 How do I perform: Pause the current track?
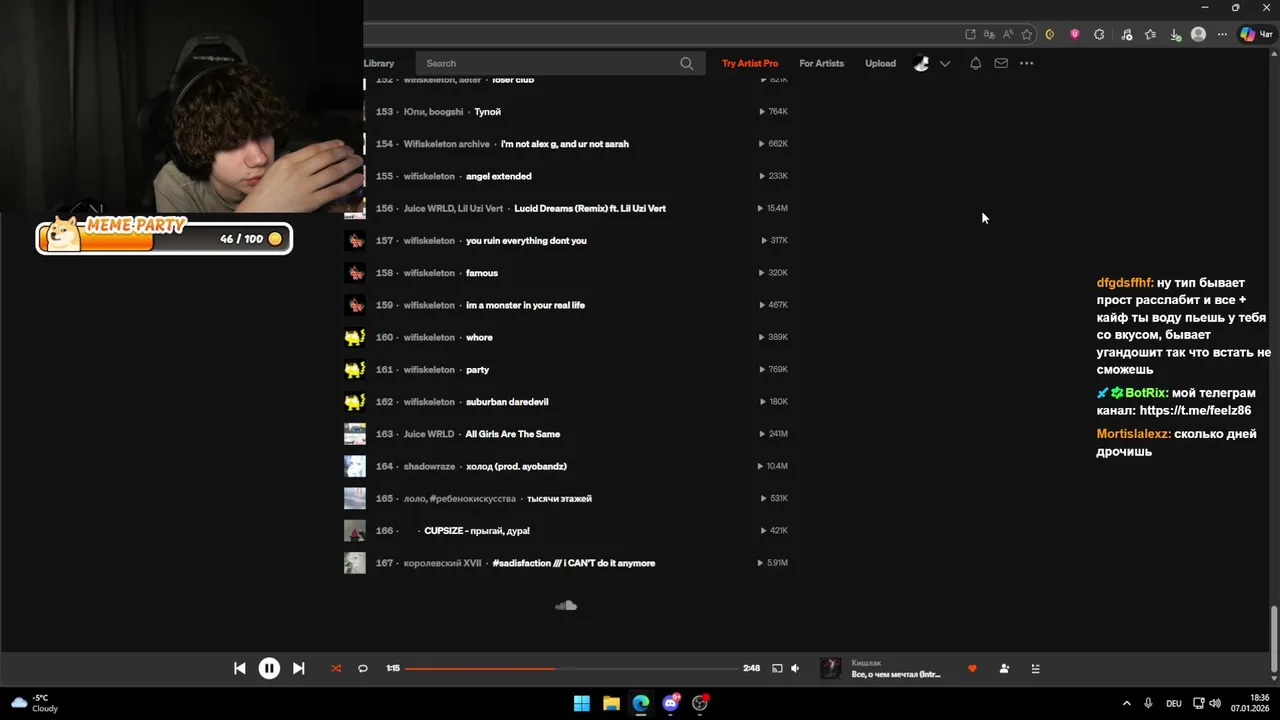[269, 669]
